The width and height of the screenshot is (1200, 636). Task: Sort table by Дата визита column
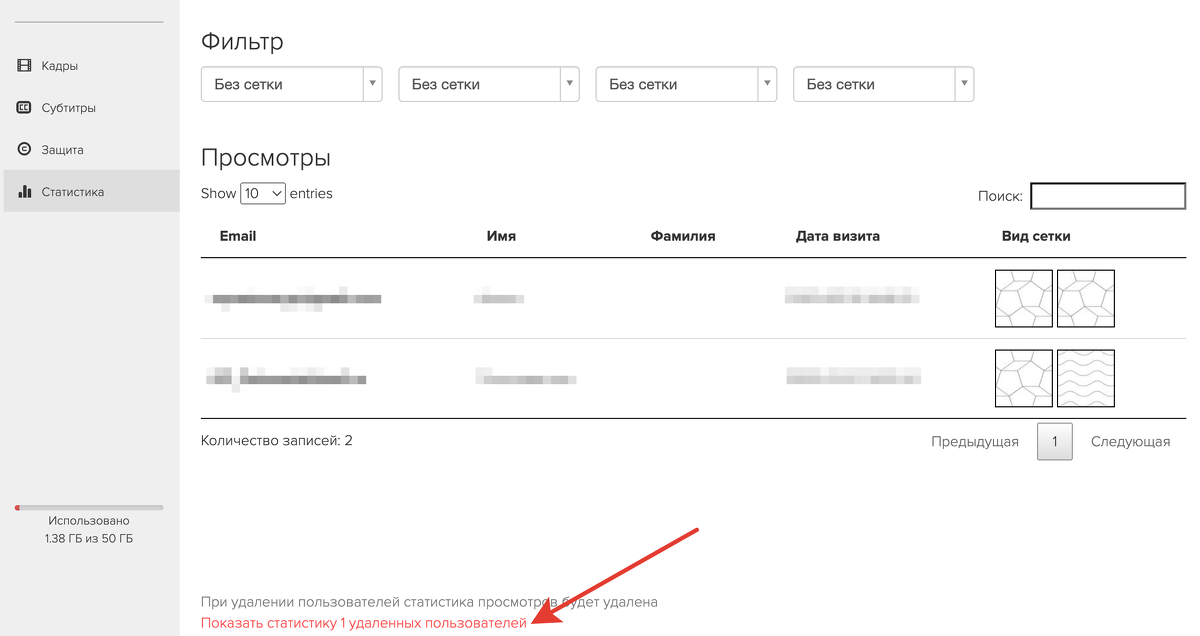coord(838,236)
